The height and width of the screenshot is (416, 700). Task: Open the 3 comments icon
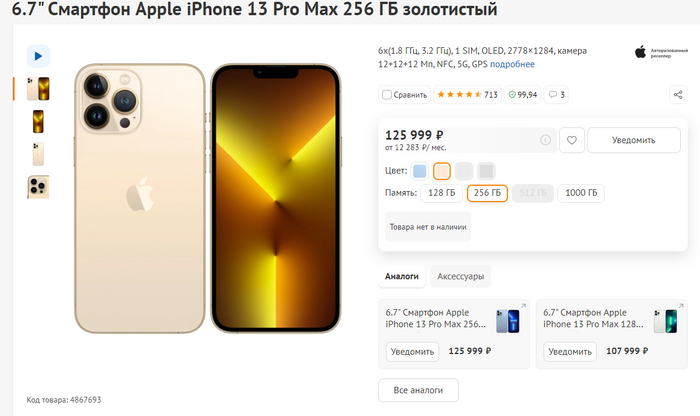point(556,95)
